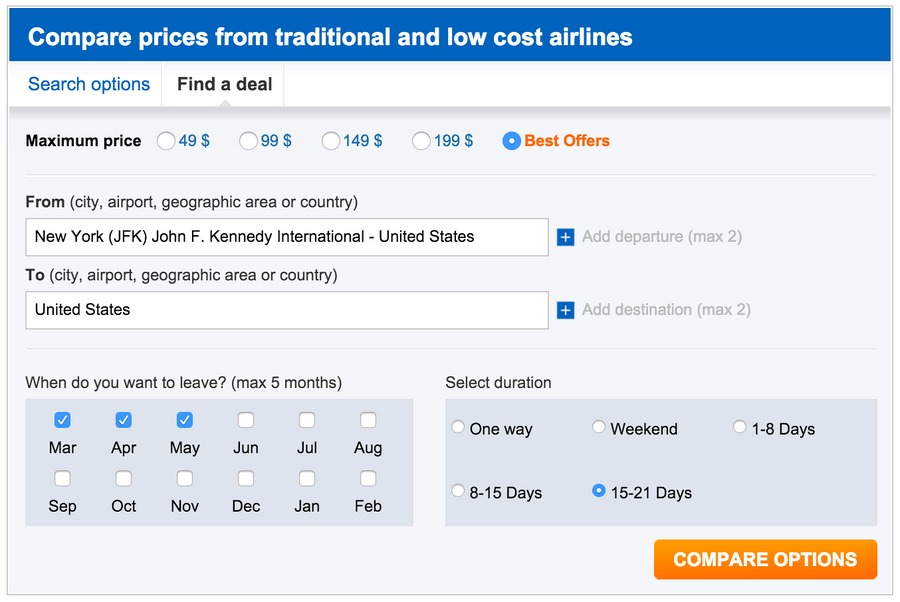Click the COMPARE OPTIONS button
The image size is (900, 602).
click(x=765, y=559)
